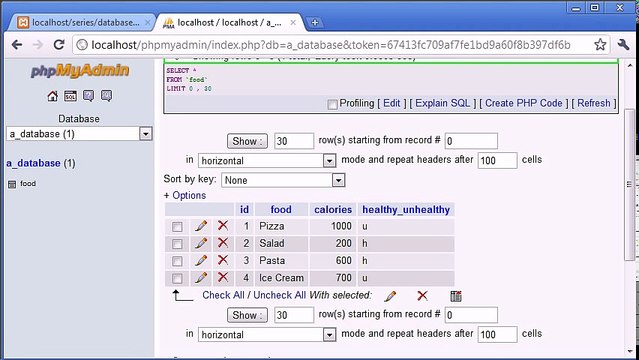Delete selected rows red X icon
Screen dimensions: 639x360
point(423,296)
